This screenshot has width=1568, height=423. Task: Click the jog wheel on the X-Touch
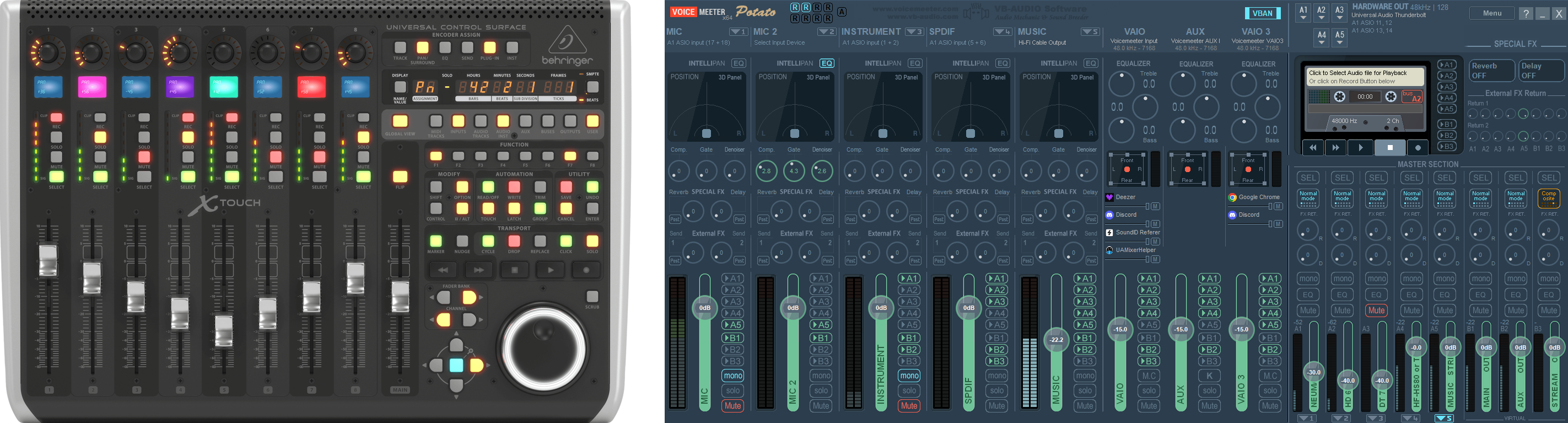pos(543,349)
